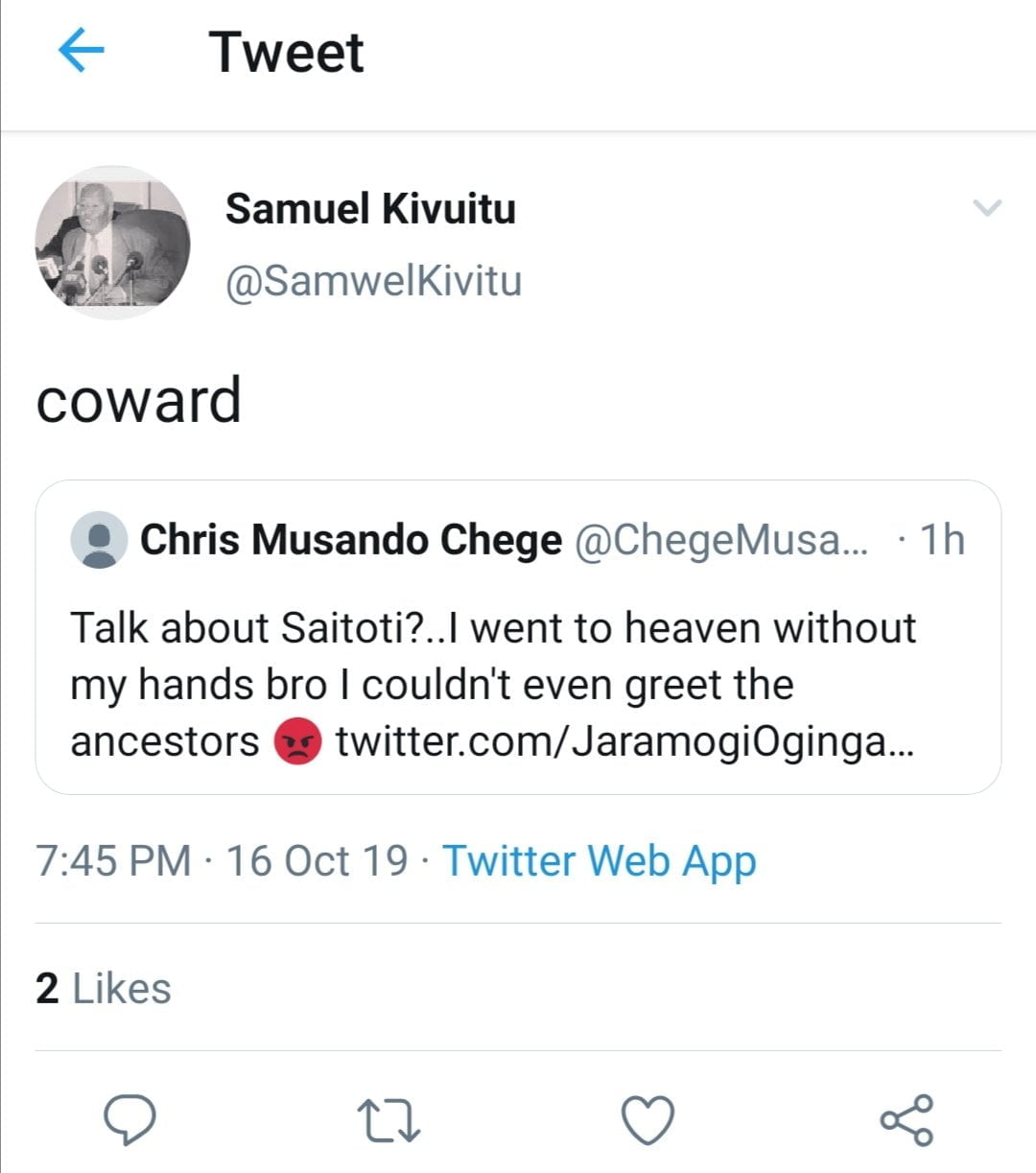Reply using the comment bubble icon
The image size is (1036, 1173).
coord(130,1119)
